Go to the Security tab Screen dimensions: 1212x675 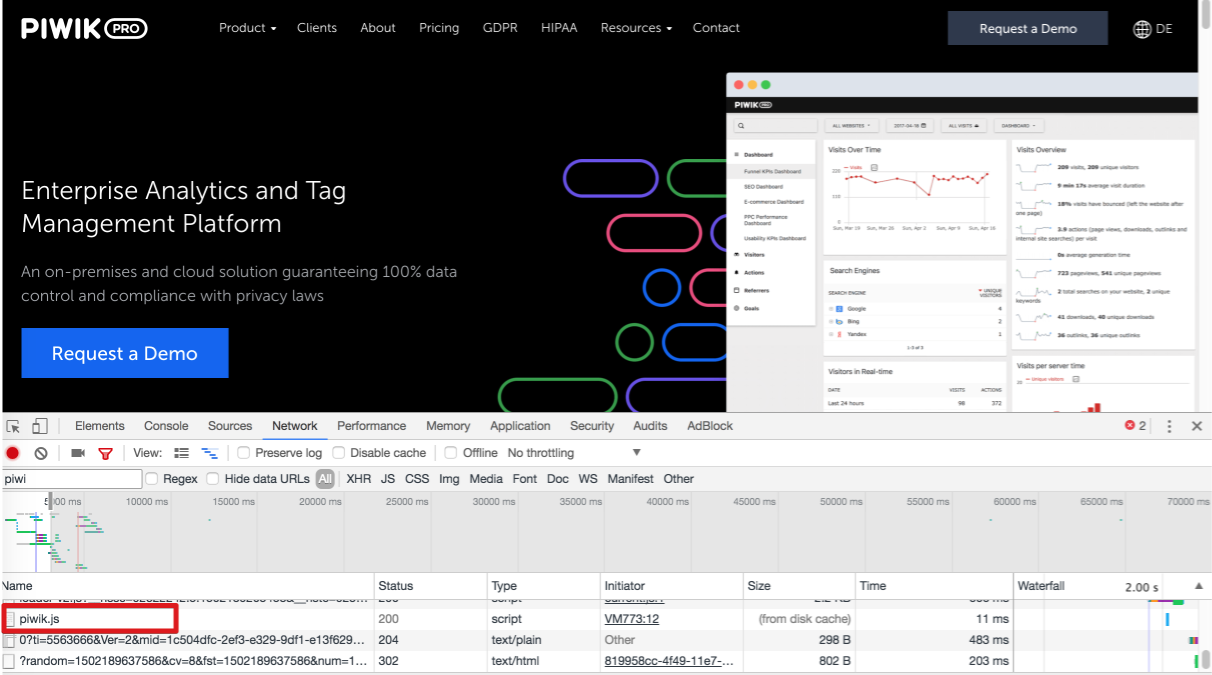point(592,426)
